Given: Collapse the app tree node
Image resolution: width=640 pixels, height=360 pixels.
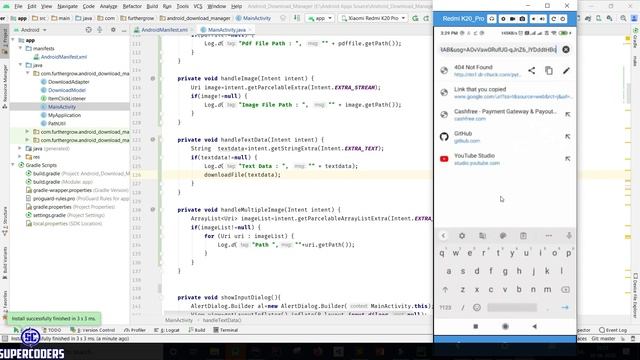Looking at the screenshot, I should coord(13,40).
